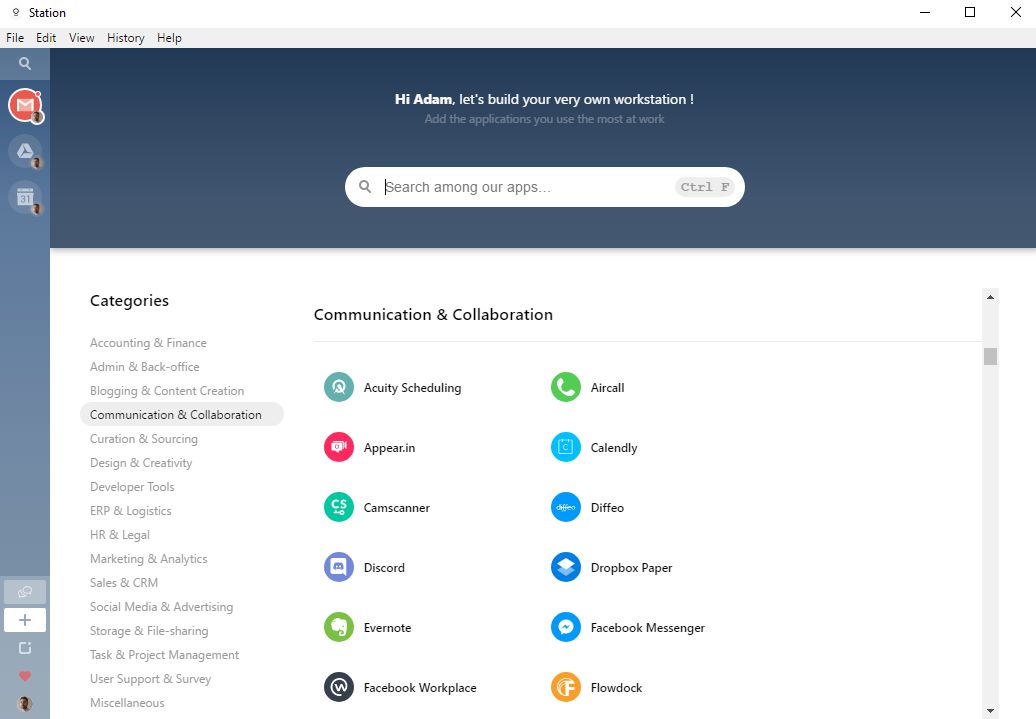Click the green Evernote elephant icon

tap(339, 628)
